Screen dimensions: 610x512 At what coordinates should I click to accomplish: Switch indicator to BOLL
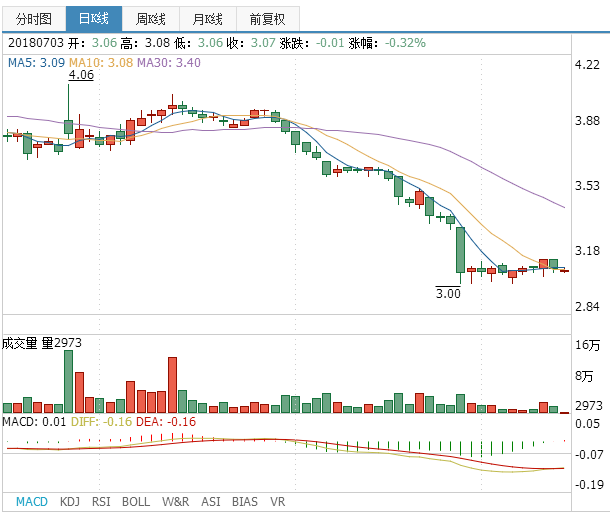tap(136, 501)
